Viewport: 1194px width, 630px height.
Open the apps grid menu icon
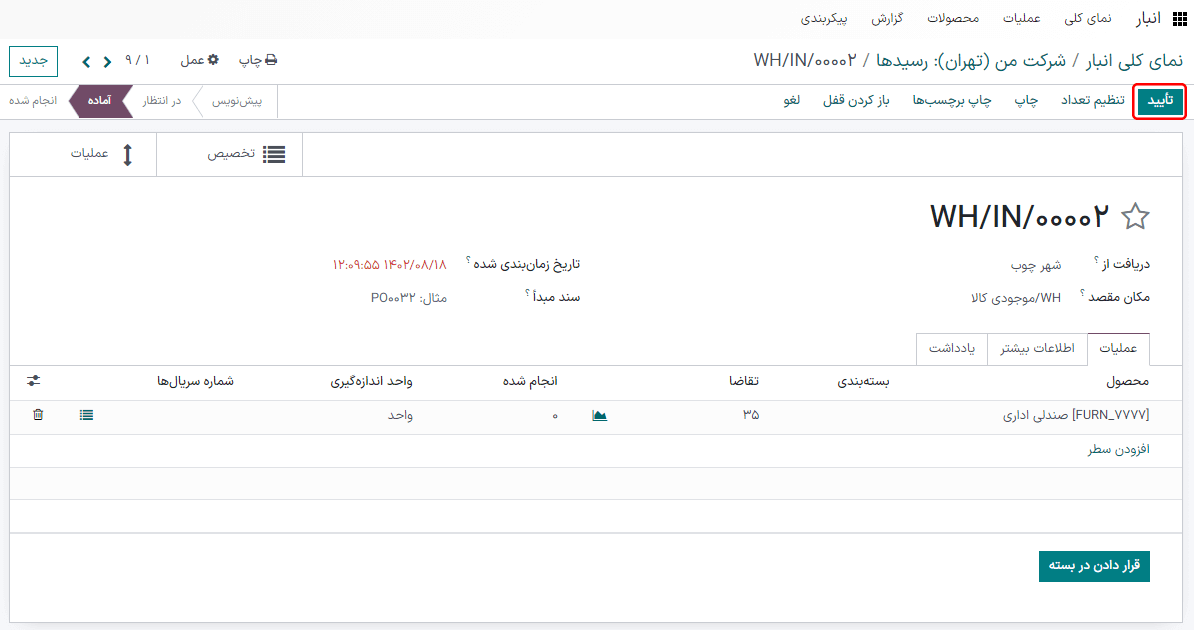[1180, 19]
